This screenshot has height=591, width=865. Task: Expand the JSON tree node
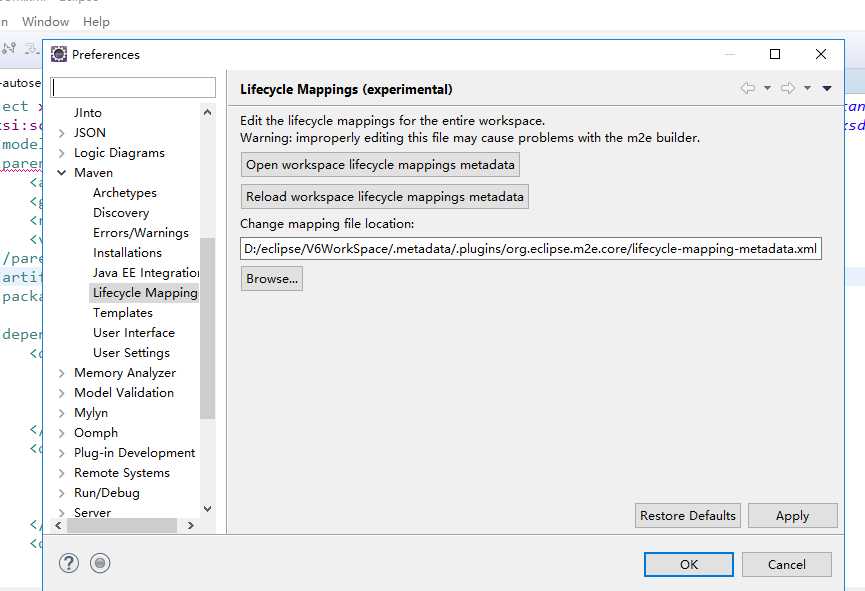pos(61,133)
